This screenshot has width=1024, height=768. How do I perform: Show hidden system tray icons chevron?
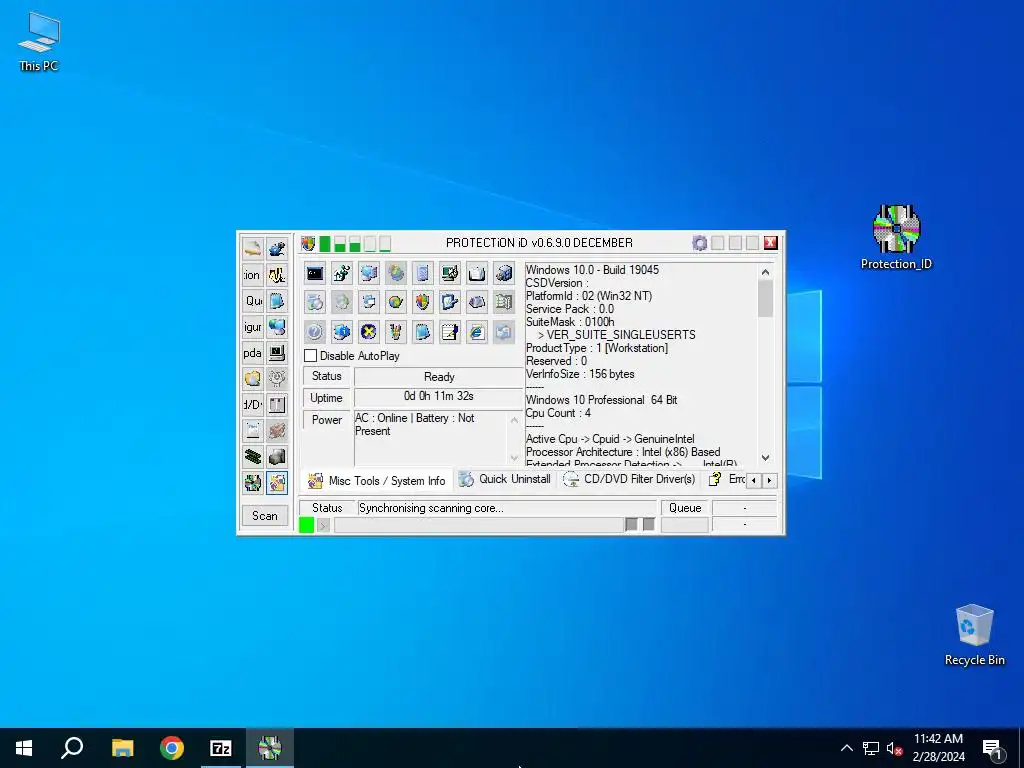(x=846, y=748)
